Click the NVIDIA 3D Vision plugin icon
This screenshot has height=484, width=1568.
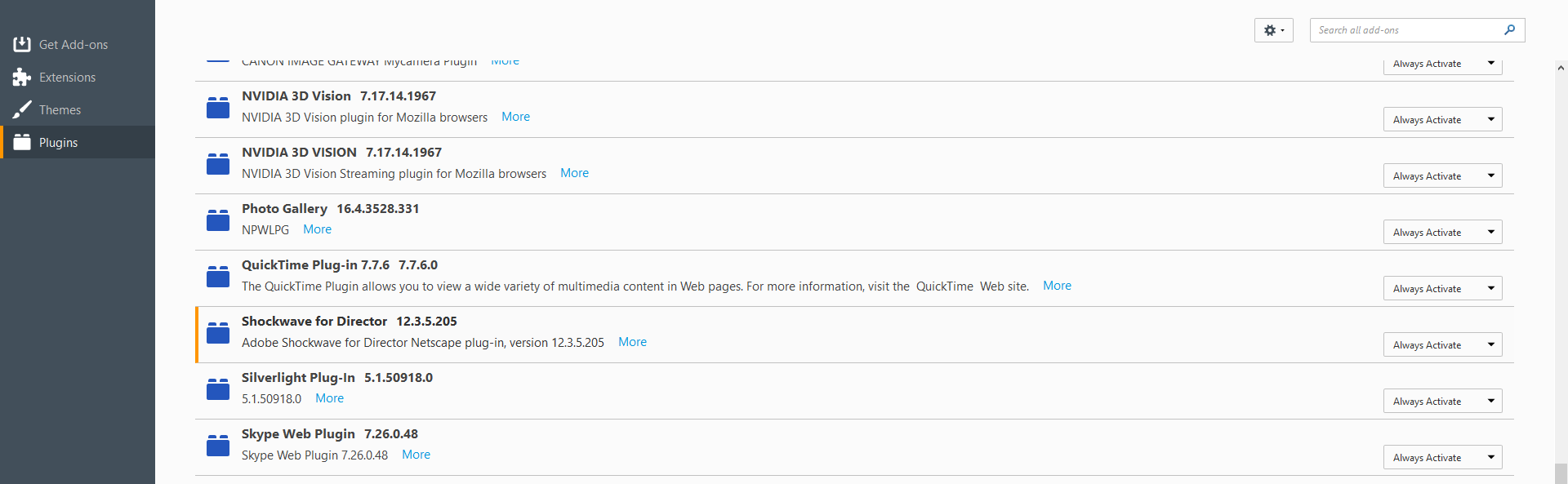pyautogui.click(x=218, y=107)
